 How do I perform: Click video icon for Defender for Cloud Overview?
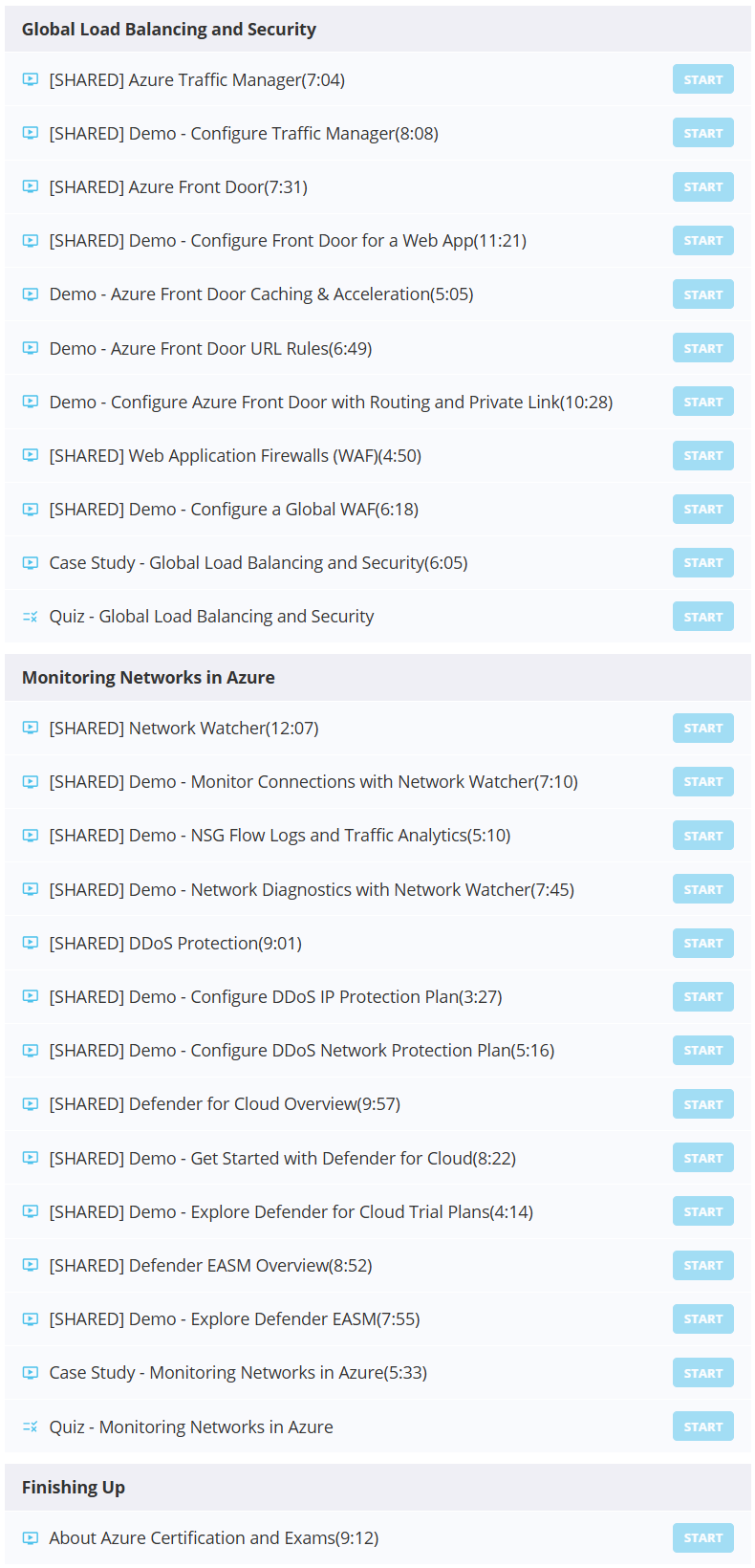coord(31,1104)
